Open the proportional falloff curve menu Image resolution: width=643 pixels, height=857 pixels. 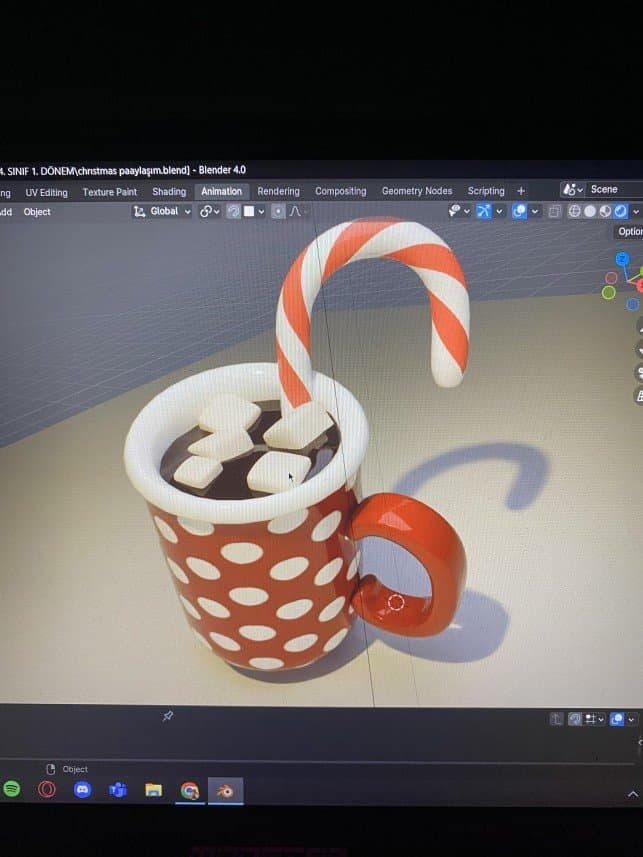[296, 211]
